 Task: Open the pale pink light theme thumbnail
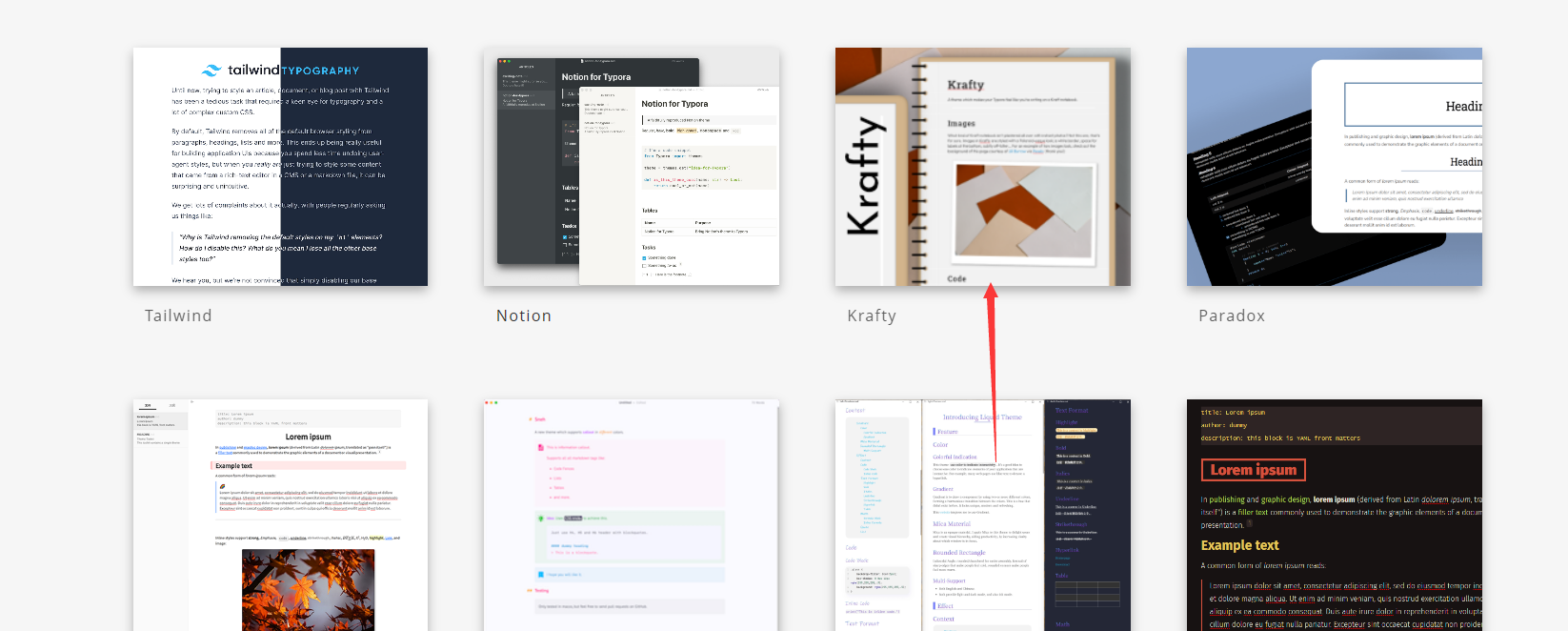(x=632, y=515)
